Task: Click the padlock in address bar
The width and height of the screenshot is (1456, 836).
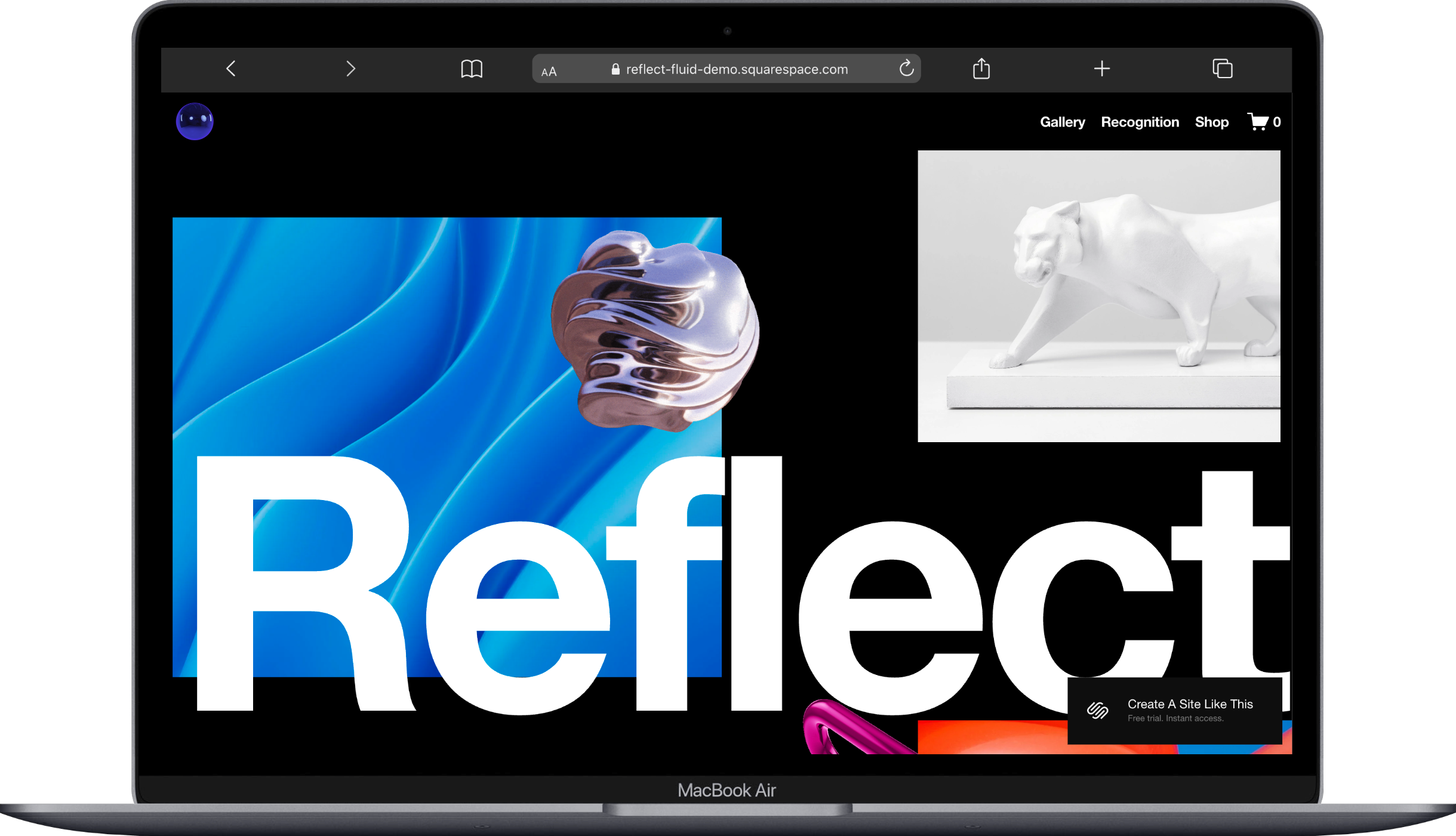Action: click(x=615, y=69)
